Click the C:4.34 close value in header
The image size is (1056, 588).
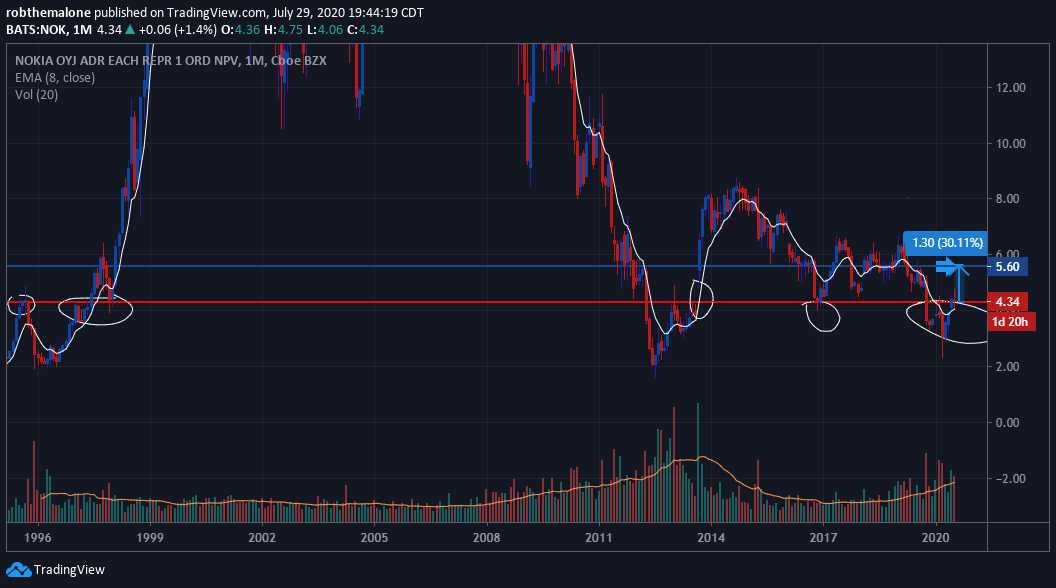click(365, 30)
